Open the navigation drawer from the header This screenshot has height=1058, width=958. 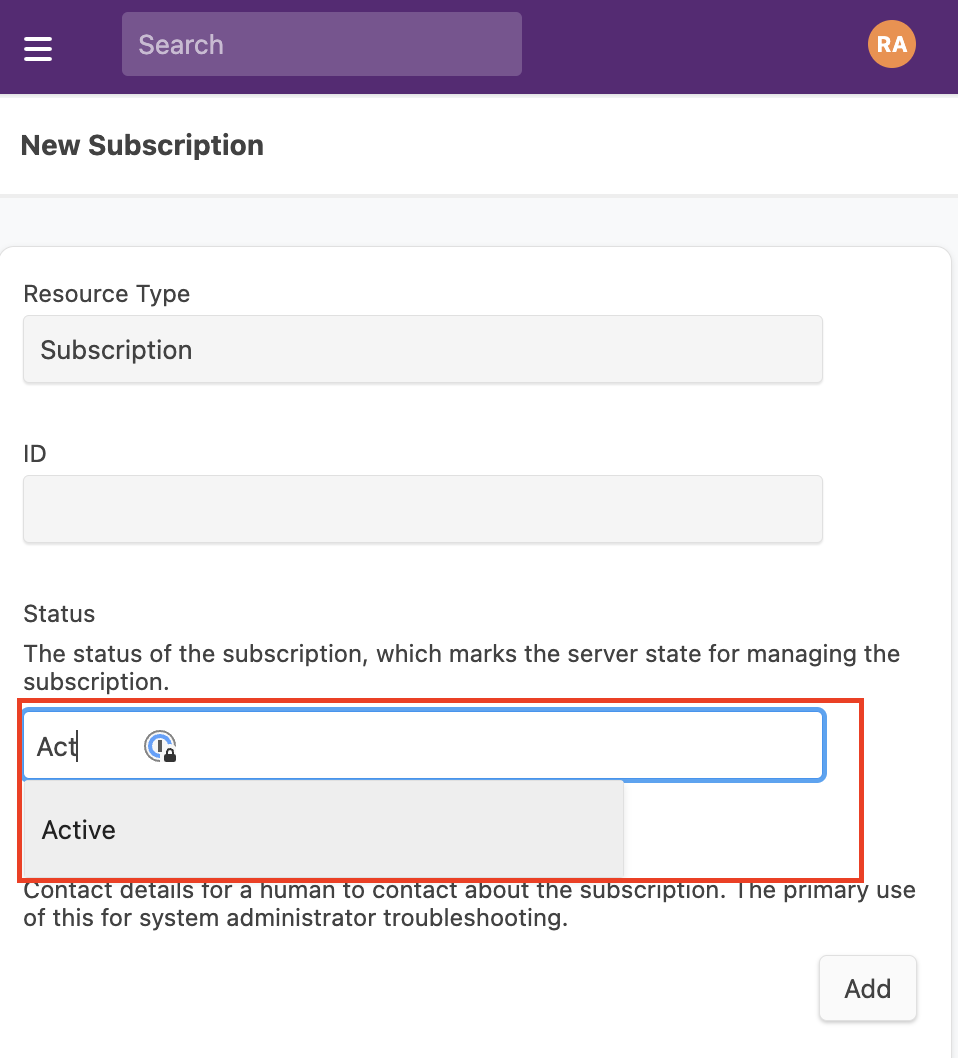pos(38,47)
